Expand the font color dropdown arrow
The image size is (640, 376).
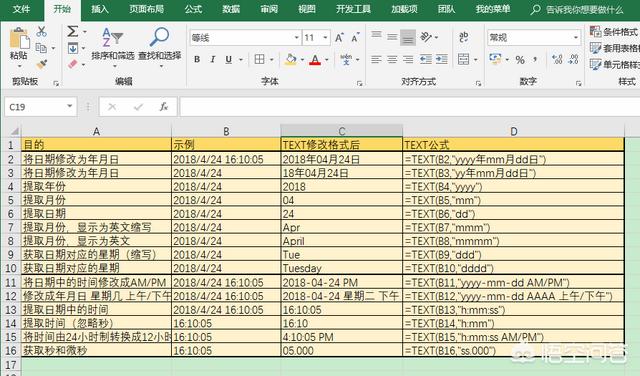(327, 60)
